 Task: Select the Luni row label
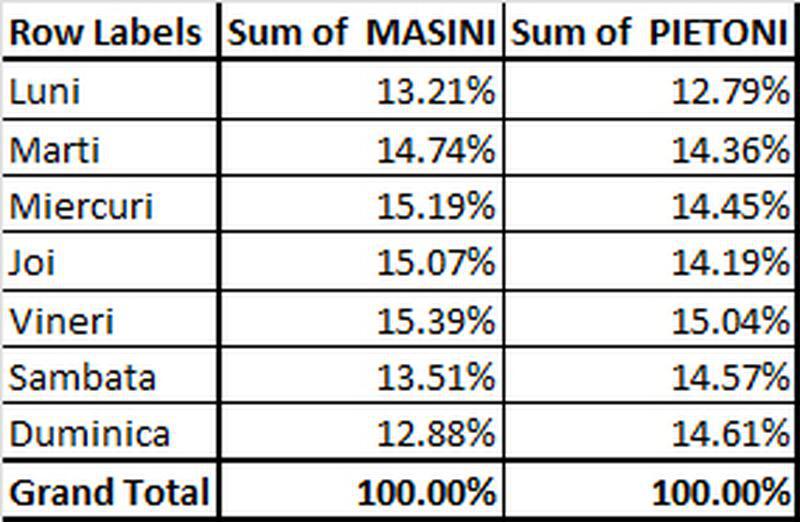[110, 92]
